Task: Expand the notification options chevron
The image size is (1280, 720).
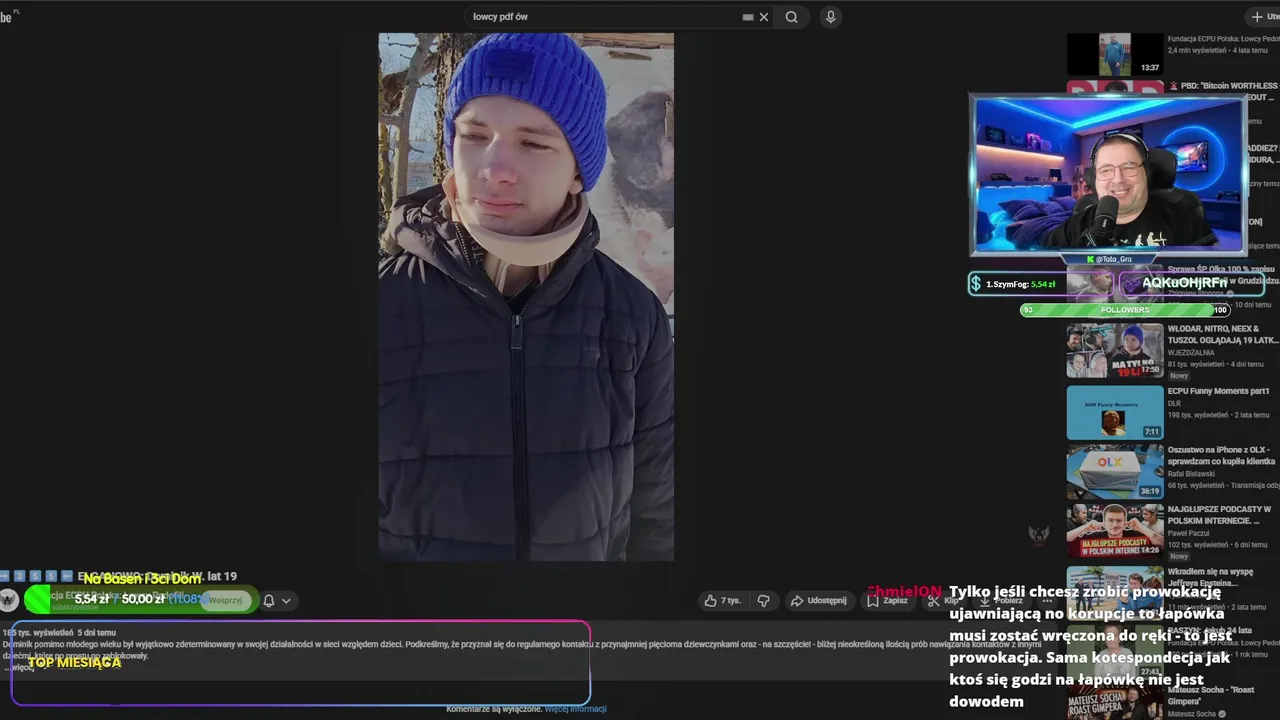Action: point(286,601)
